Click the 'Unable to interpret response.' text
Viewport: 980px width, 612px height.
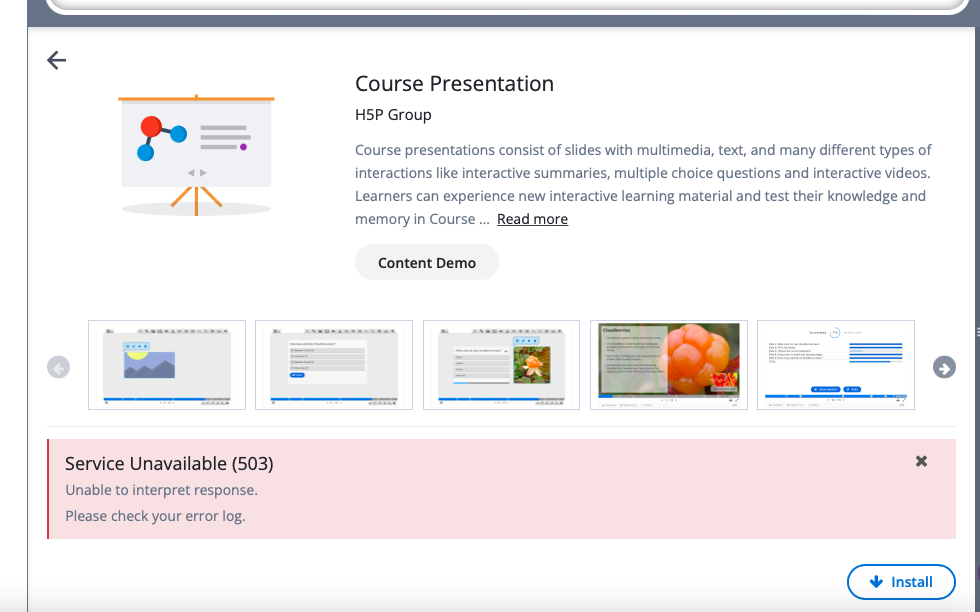click(x=161, y=490)
